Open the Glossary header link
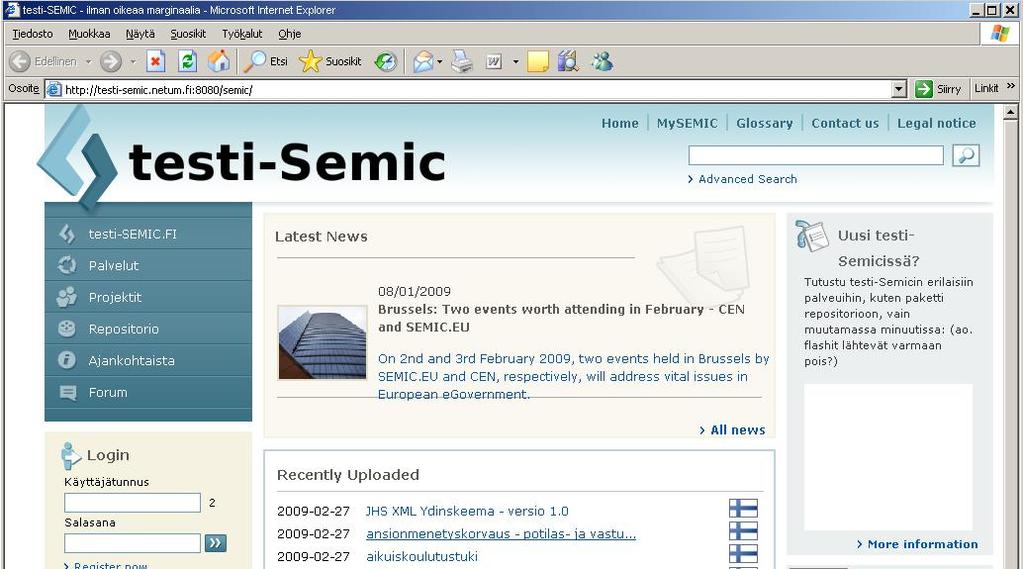The width and height of the screenshot is (1023, 569). click(x=764, y=123)
